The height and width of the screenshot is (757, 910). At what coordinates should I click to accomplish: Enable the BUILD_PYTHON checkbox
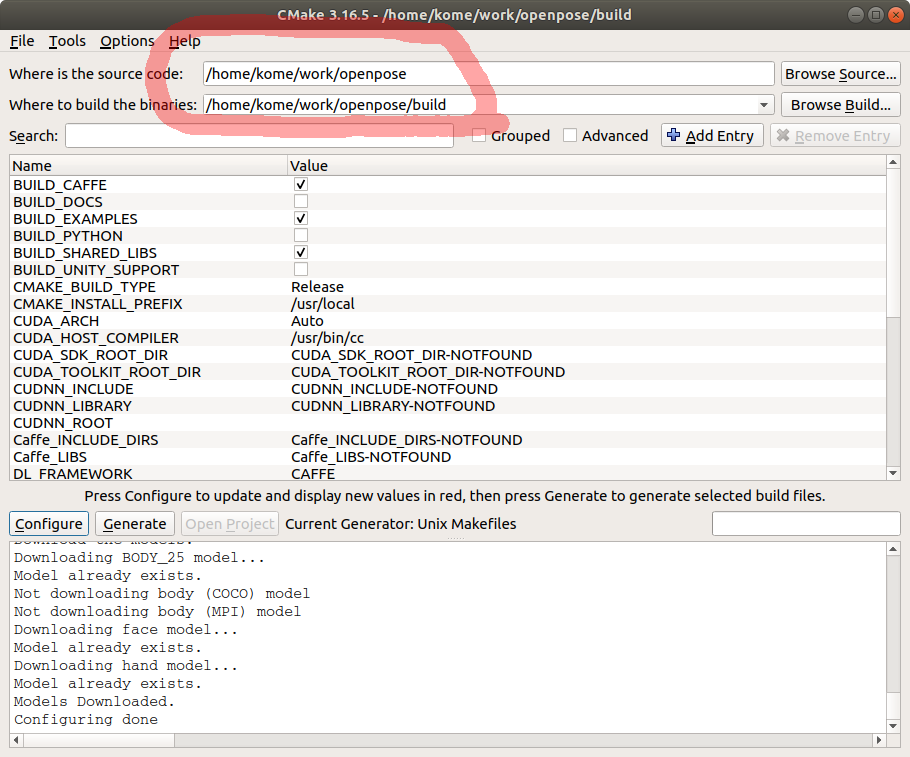pyautogui.click(x=300, y=235)
